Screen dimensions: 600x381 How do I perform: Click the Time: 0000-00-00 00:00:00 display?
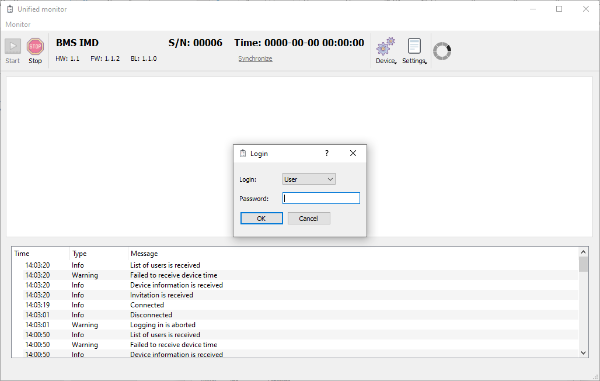[299, 42]
